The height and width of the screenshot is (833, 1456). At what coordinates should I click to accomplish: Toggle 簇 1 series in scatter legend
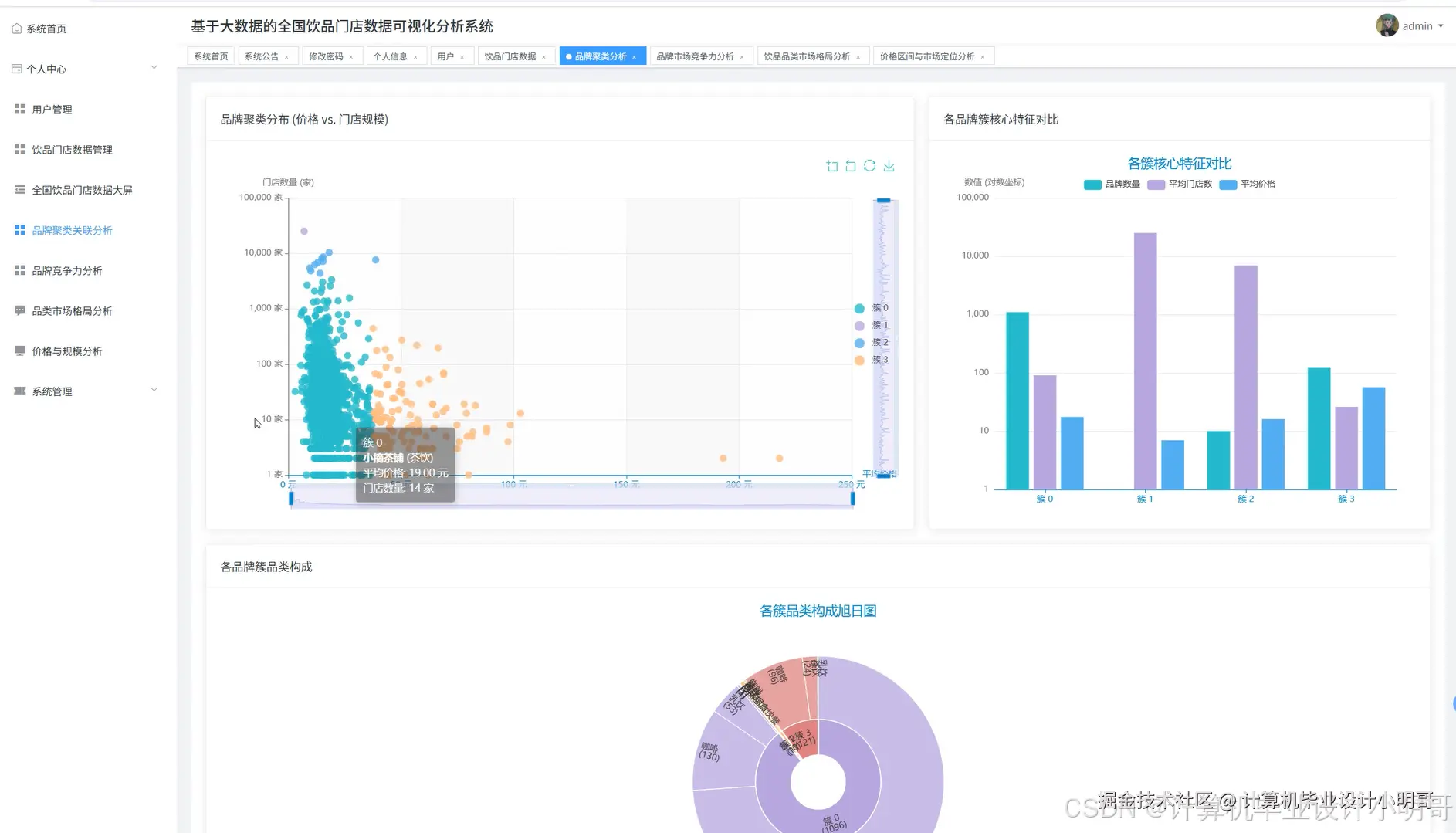(x=872, y=325)
